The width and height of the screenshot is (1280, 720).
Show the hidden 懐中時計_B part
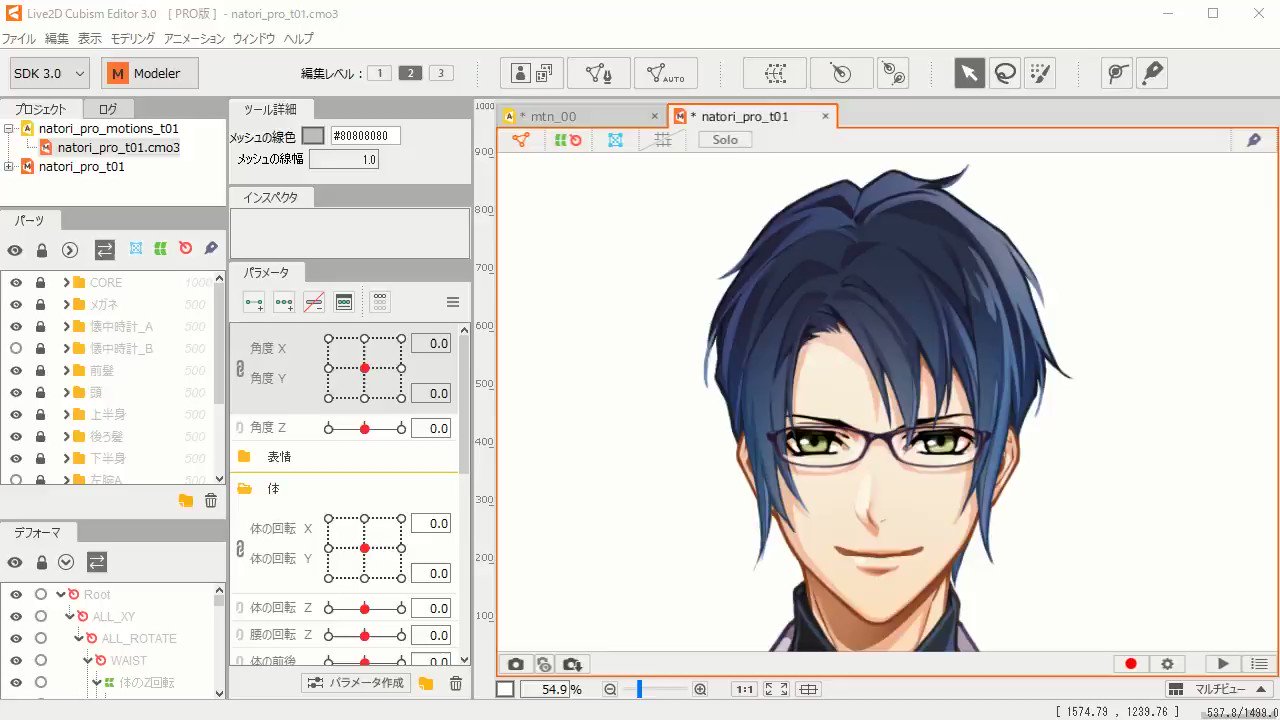(x=16, y=349)
